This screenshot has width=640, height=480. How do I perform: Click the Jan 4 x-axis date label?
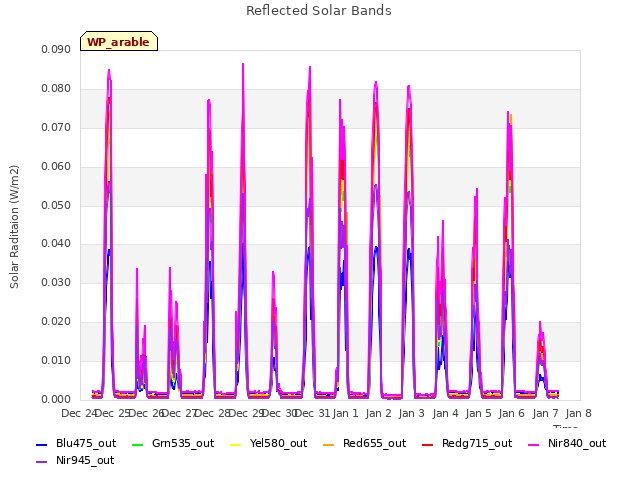coord(445,413)
